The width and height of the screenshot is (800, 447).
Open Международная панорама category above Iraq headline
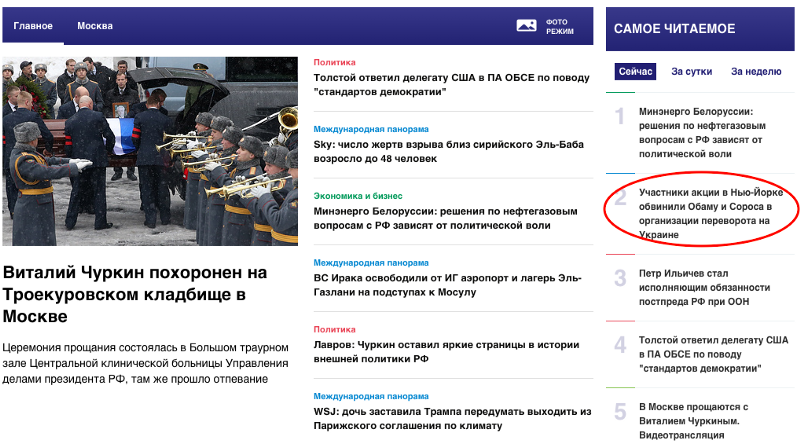[x=371, y=263]
